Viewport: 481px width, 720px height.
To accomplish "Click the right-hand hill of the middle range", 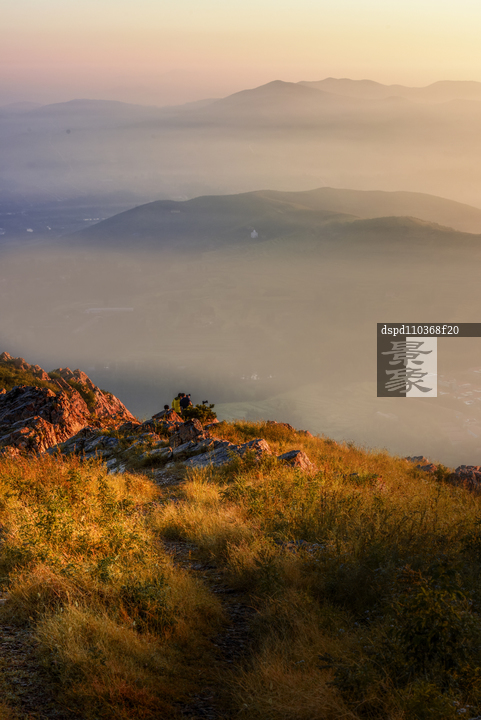I will [x=404, y=232].
